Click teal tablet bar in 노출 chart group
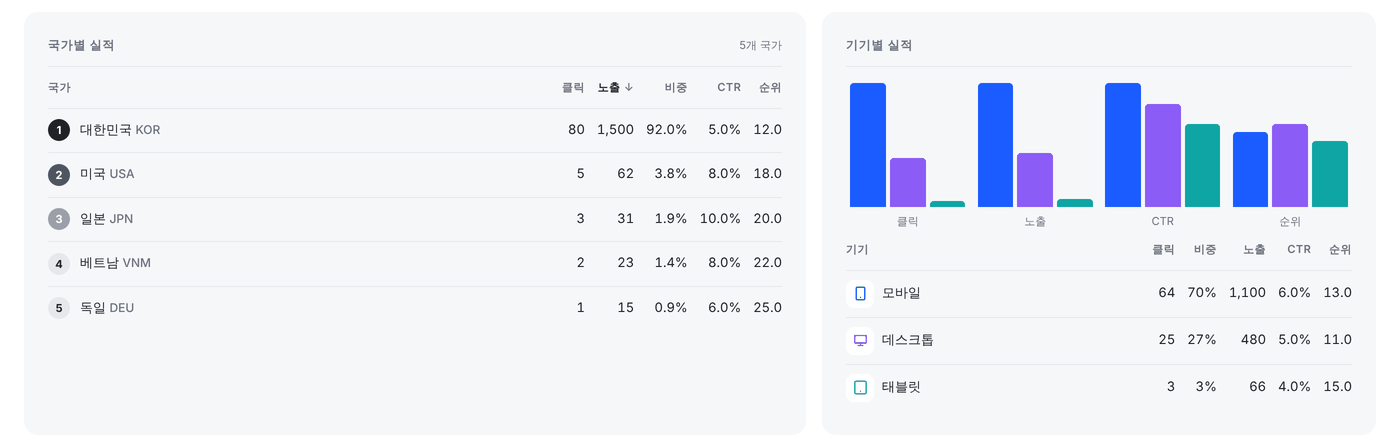The height and width of the screenshot is (446, 1400). click(x=1075, y=203)
